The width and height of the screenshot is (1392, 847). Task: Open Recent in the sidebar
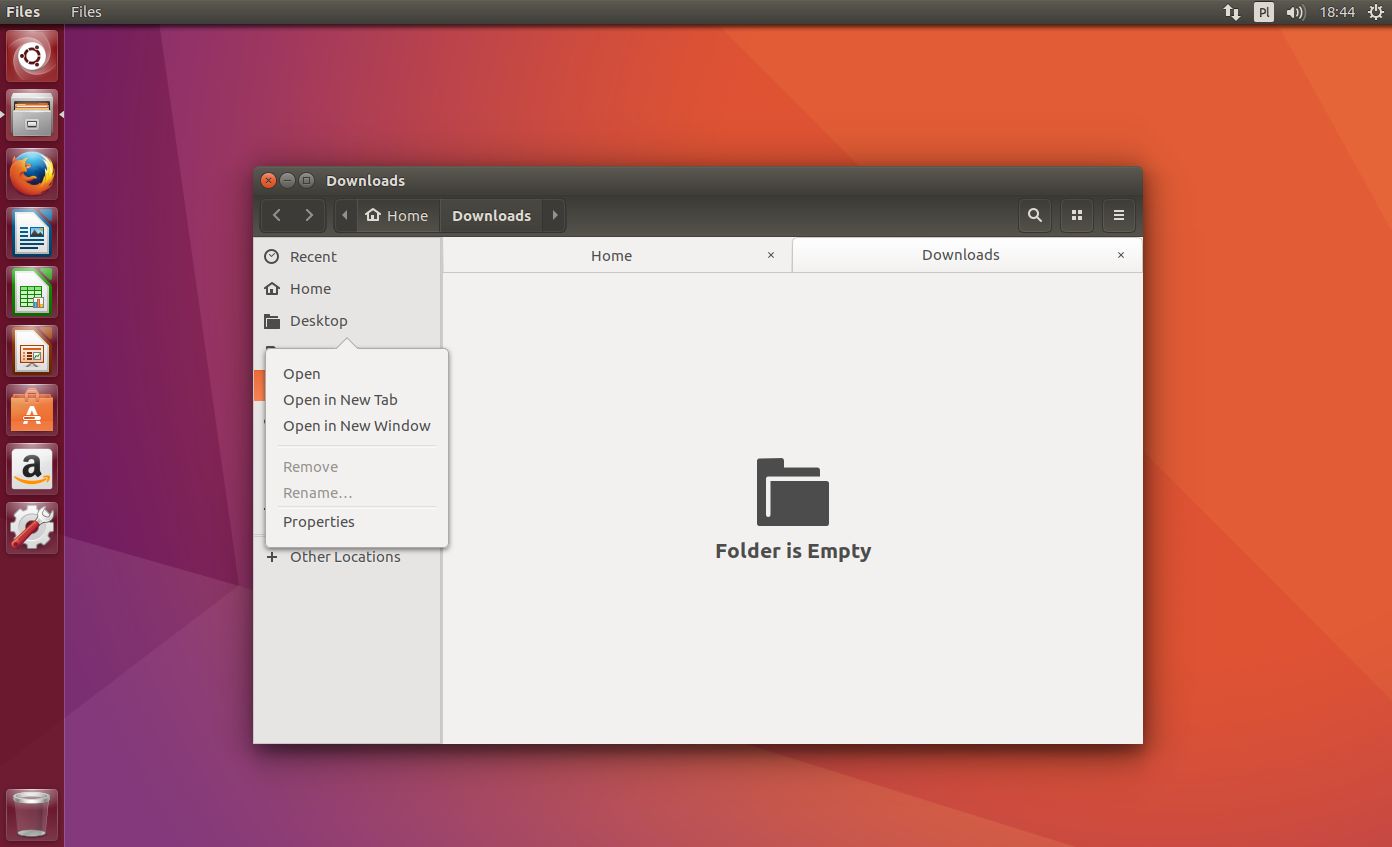tap(313, 257)
